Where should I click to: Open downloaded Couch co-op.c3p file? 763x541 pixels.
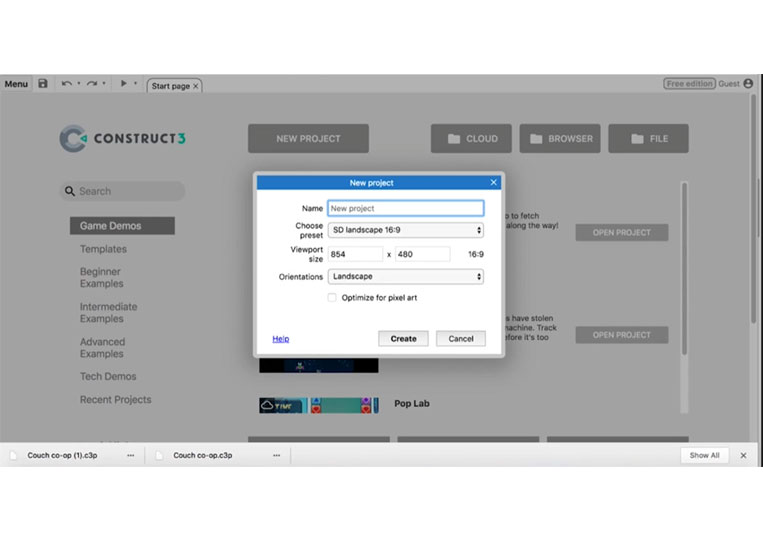(x=203, y=455)
